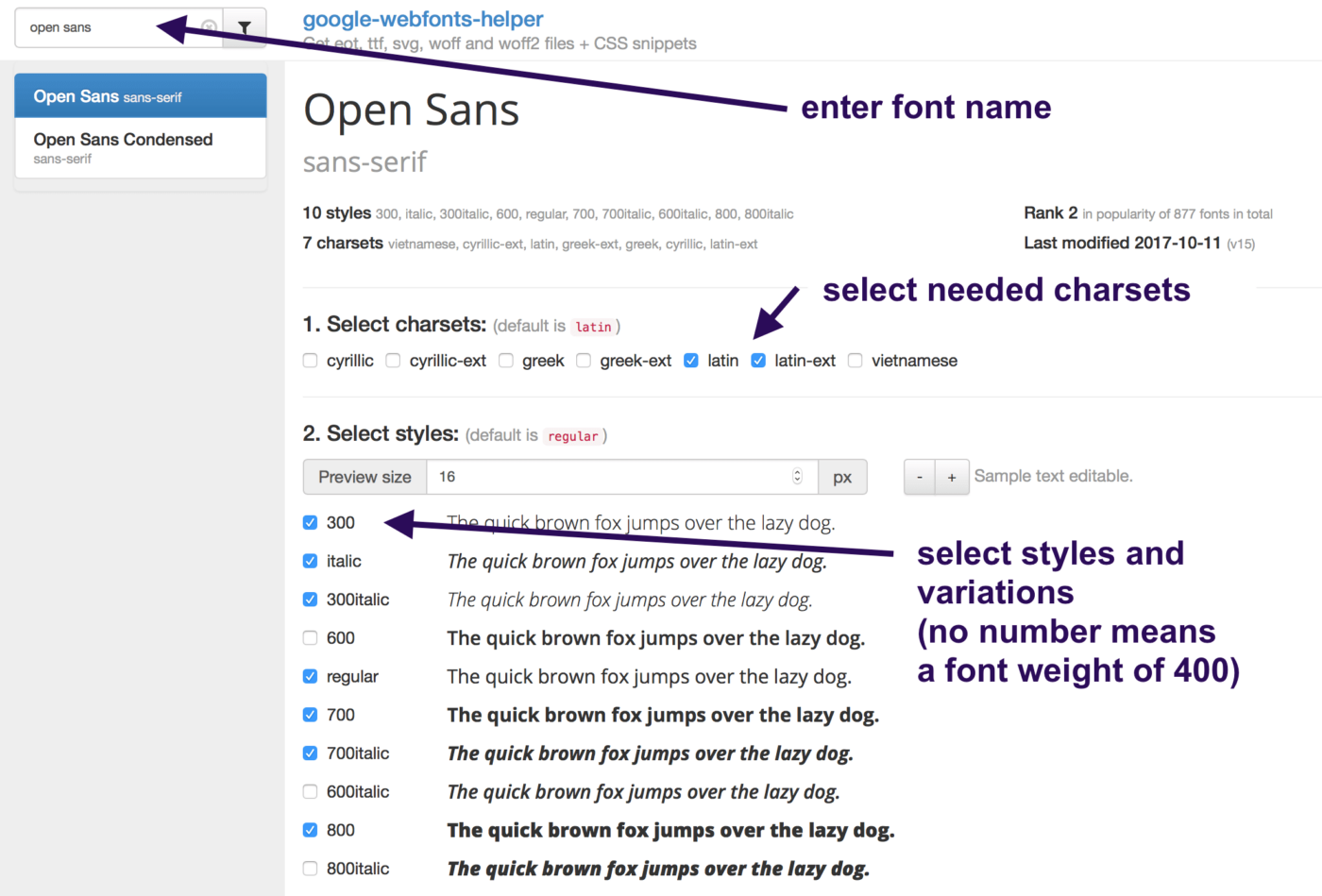Image resolution: width=1322 pixels, height=896 pixels.
Task: Open the font filter funnel icon
Action: click(x=244, y=27)
